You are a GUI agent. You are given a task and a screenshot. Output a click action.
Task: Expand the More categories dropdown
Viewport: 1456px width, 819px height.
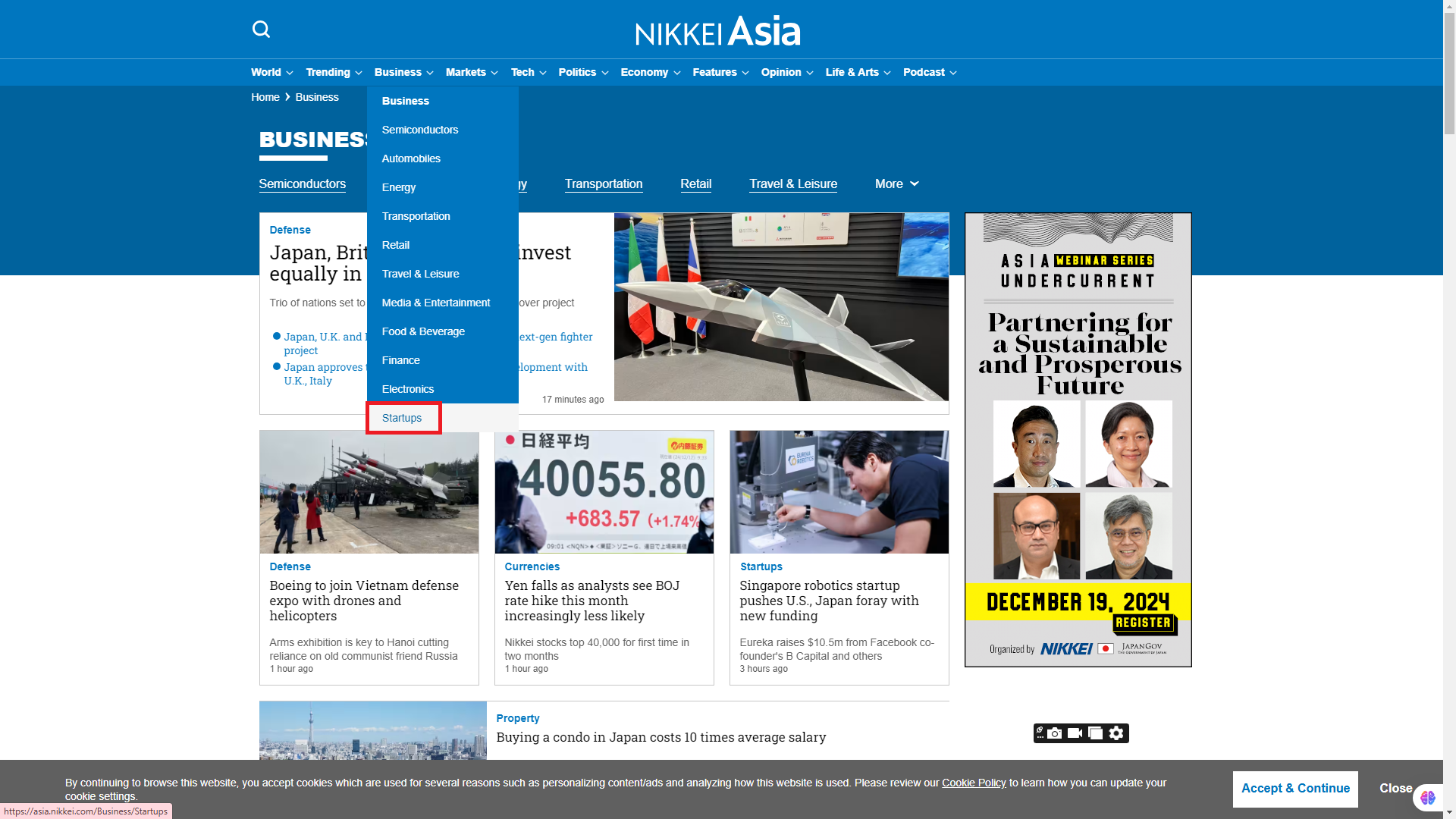pyautogui.click(x=896, y=184)
